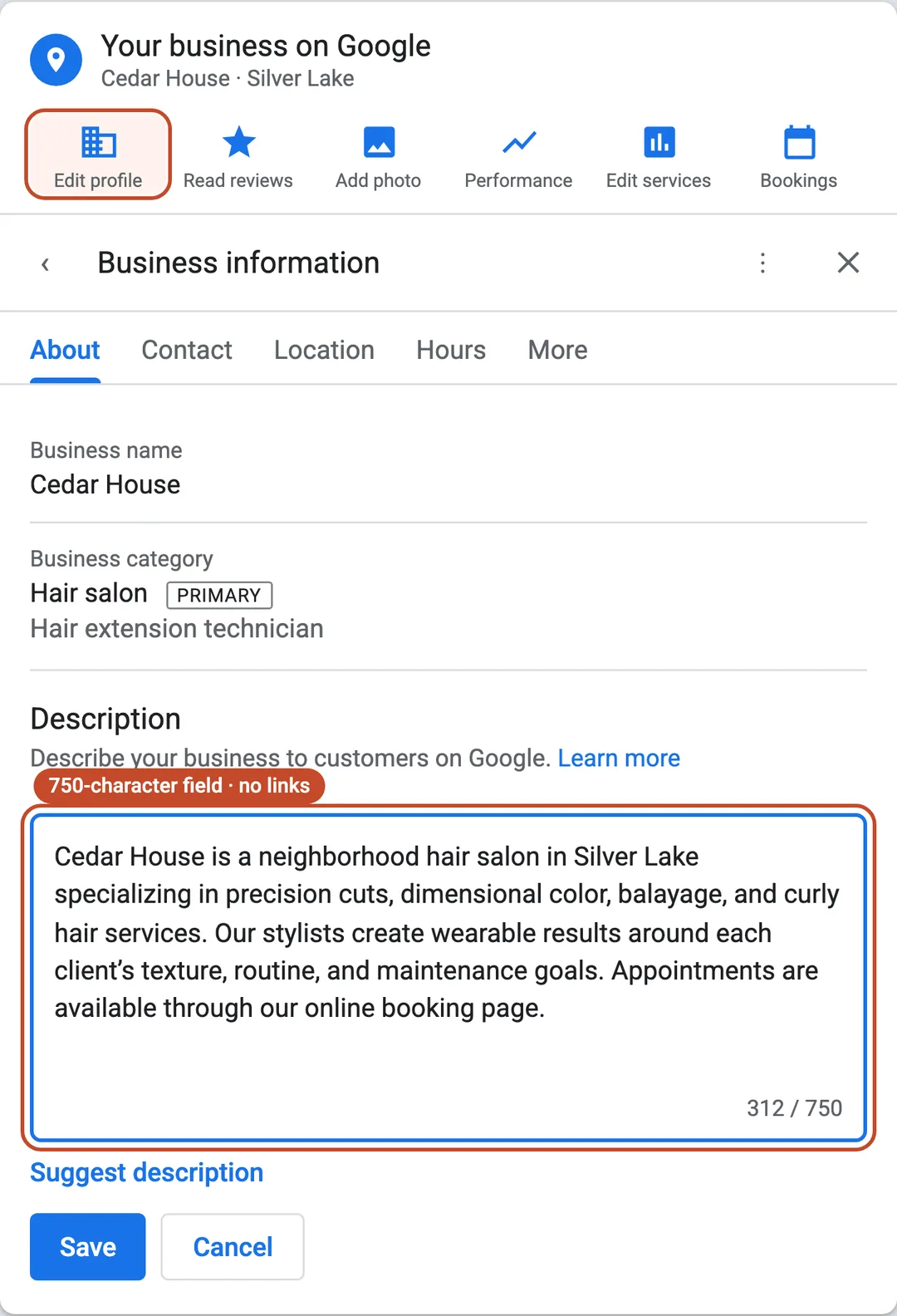Click inside the description text area

tap(448, 977)
